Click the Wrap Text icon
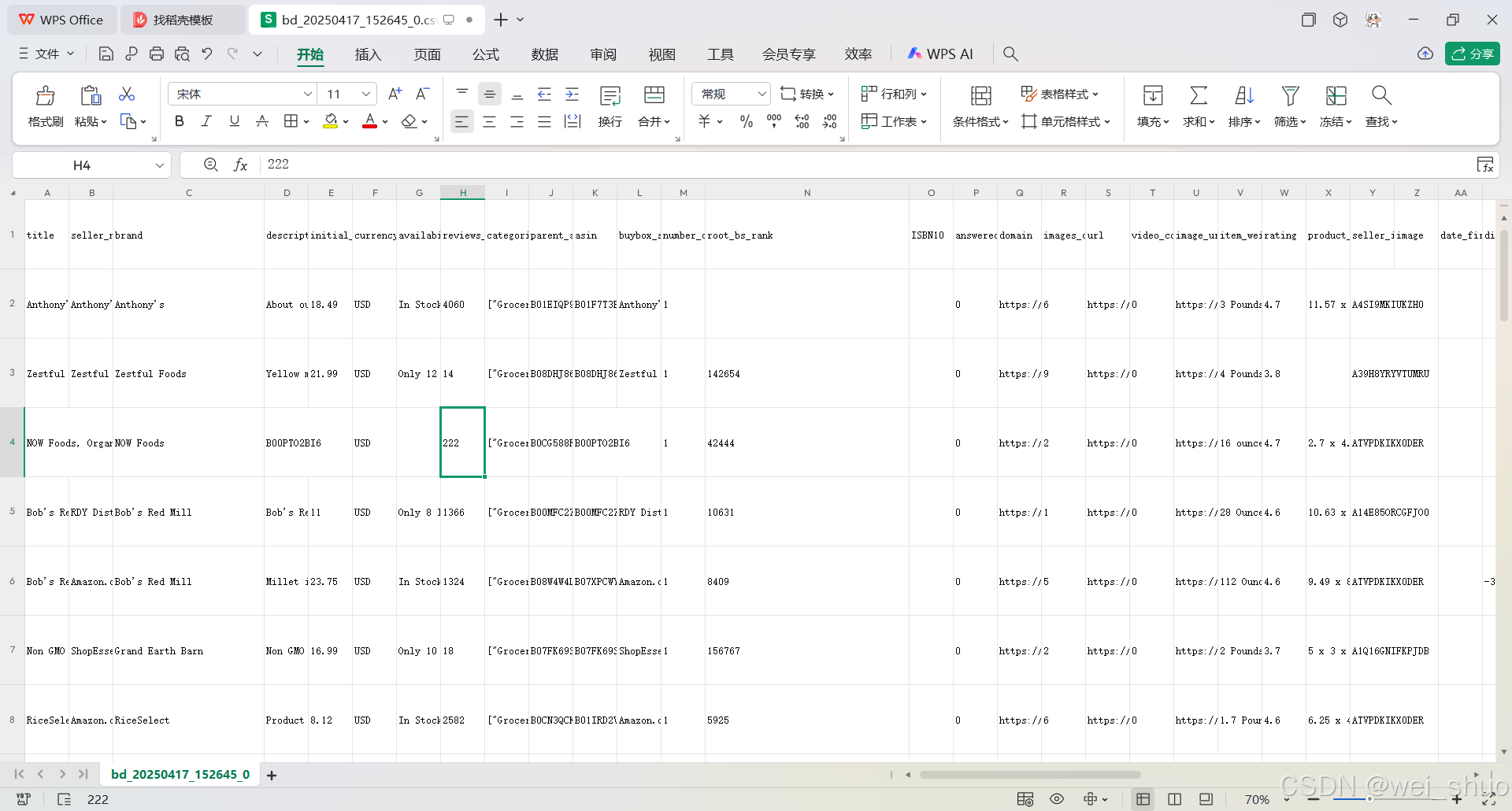This screenshot has width=1512, height=811. [610, 95]
